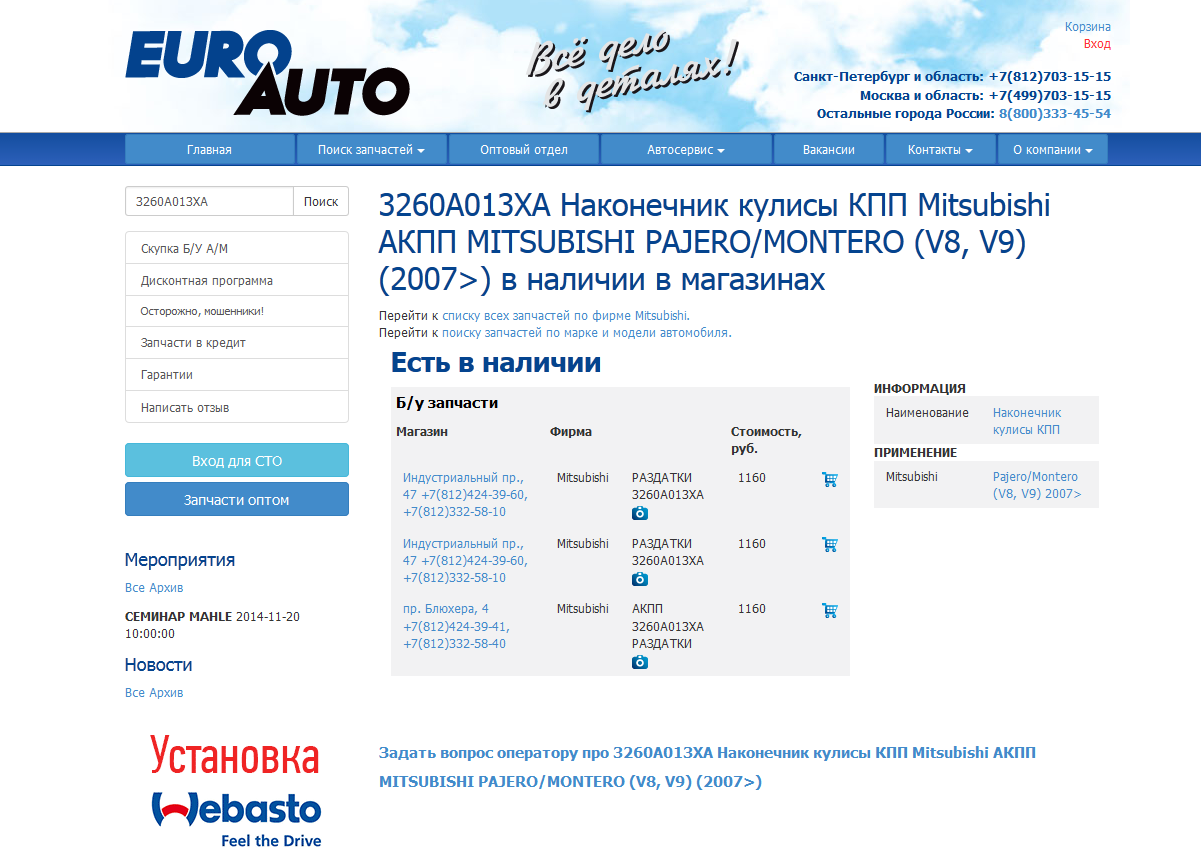Open the Оптовый отдел menu item

(524, 150)
